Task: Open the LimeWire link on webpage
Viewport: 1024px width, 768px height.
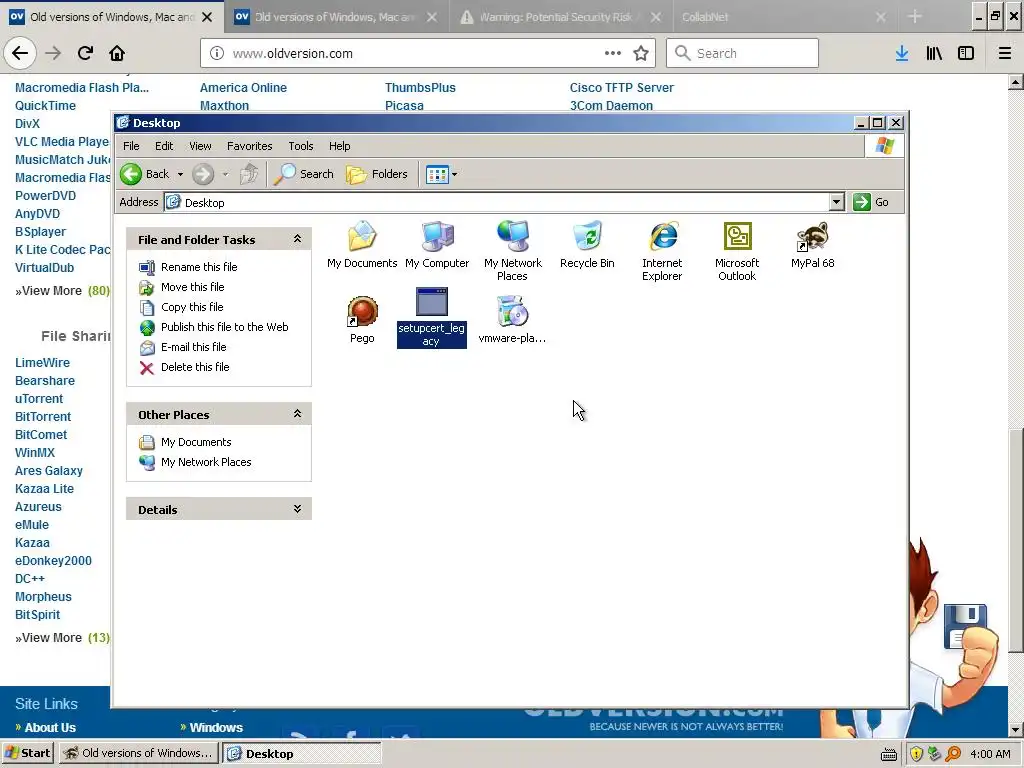Action: click(42, 362)
